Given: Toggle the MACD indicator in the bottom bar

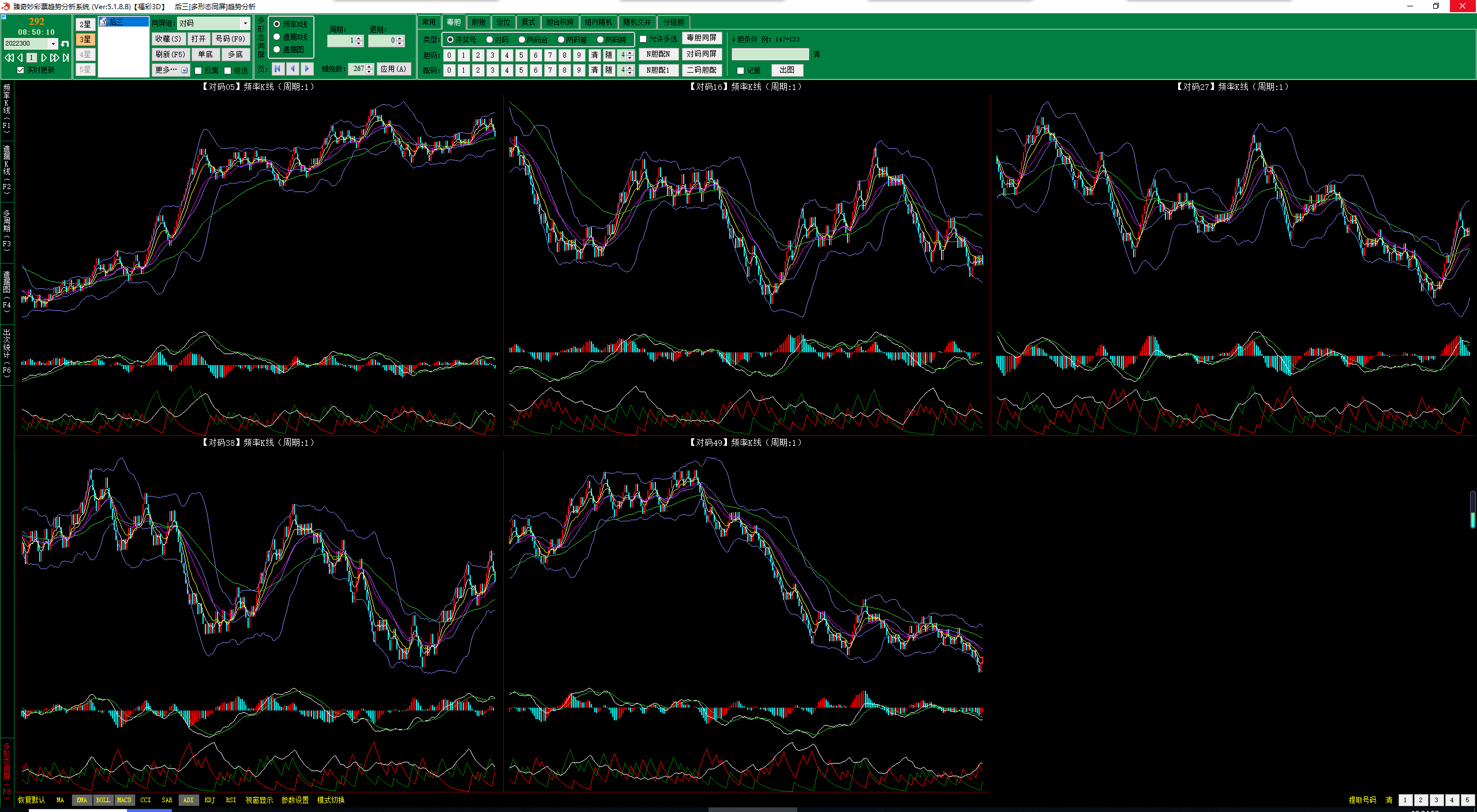Looking at the screenshot, I should [124, 800].
